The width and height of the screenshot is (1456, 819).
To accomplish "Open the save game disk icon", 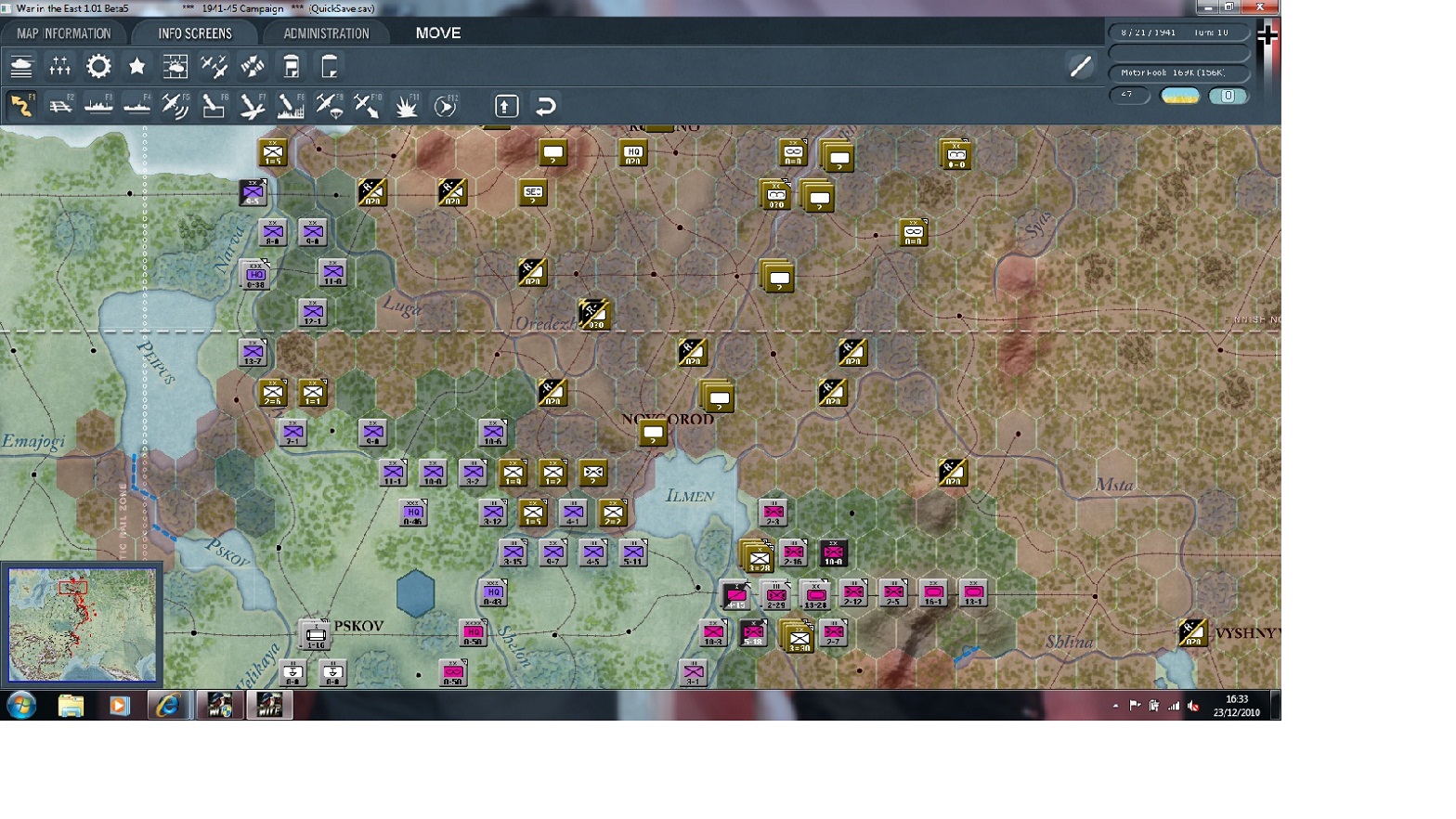I will click(x=292, y=67).
